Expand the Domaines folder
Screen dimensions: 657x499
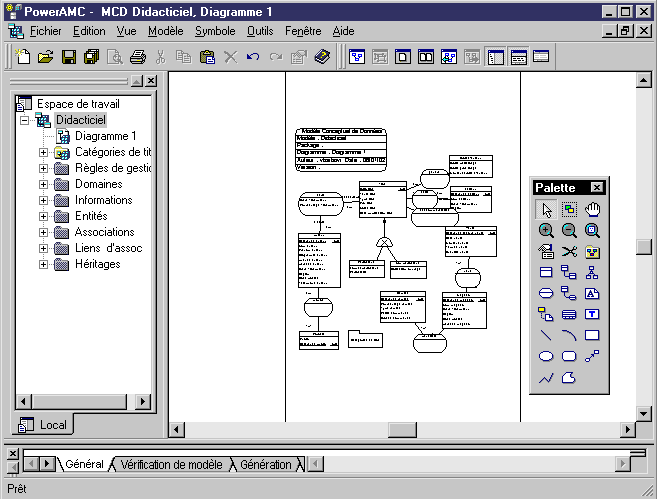coord(43,184)
